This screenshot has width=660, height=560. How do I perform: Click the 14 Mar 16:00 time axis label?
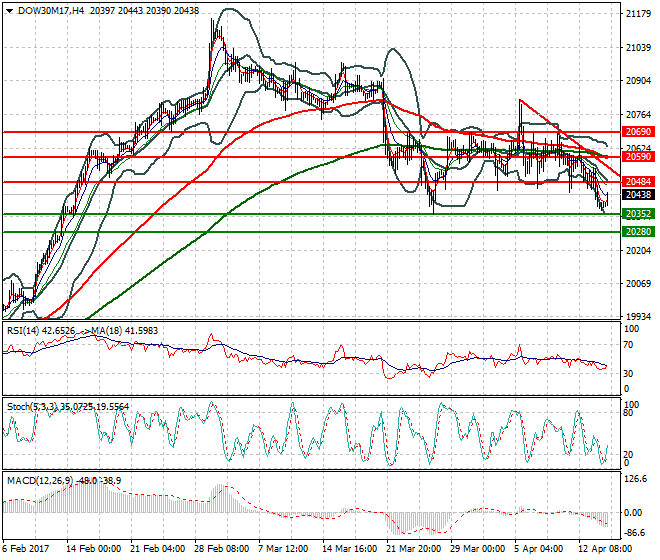pyautogui.click(x=349, y=549)
